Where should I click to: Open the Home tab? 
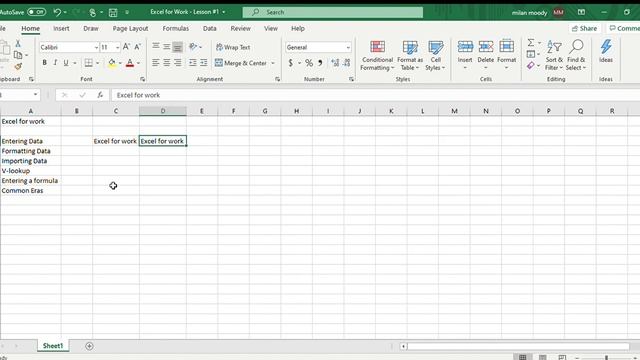pos(31,29)
